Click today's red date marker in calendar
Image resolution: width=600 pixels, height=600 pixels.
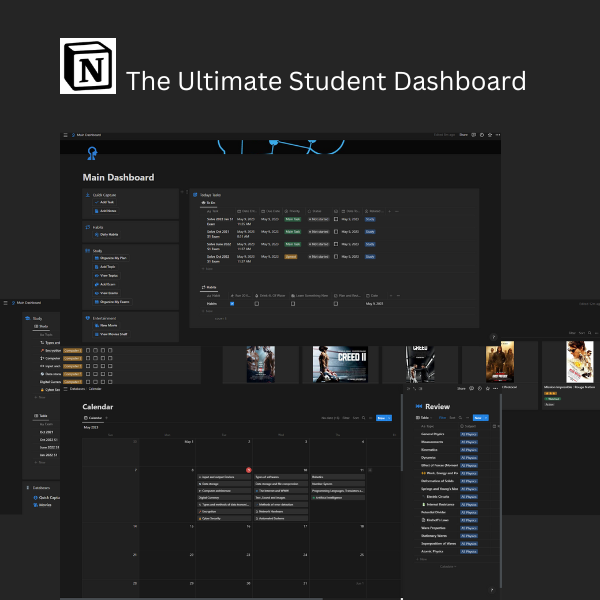[249, 470]
